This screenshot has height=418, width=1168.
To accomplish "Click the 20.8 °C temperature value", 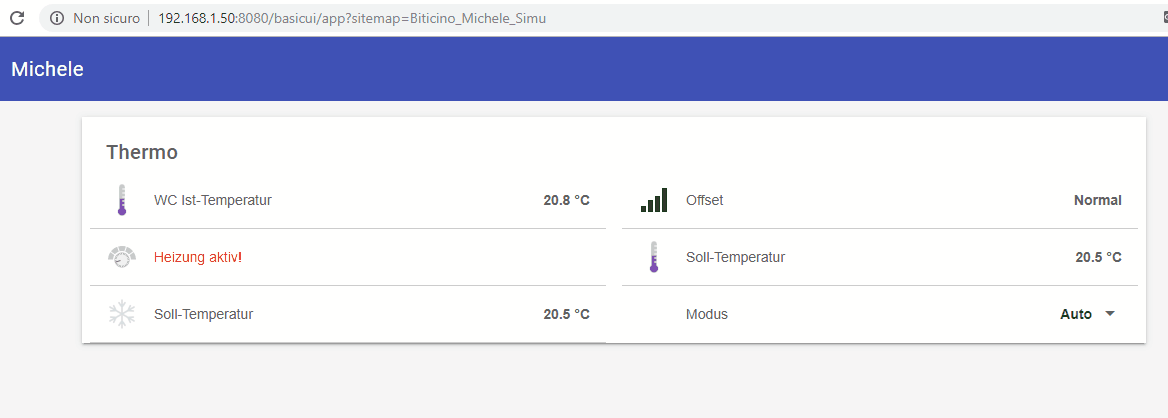I will (566, 200).
